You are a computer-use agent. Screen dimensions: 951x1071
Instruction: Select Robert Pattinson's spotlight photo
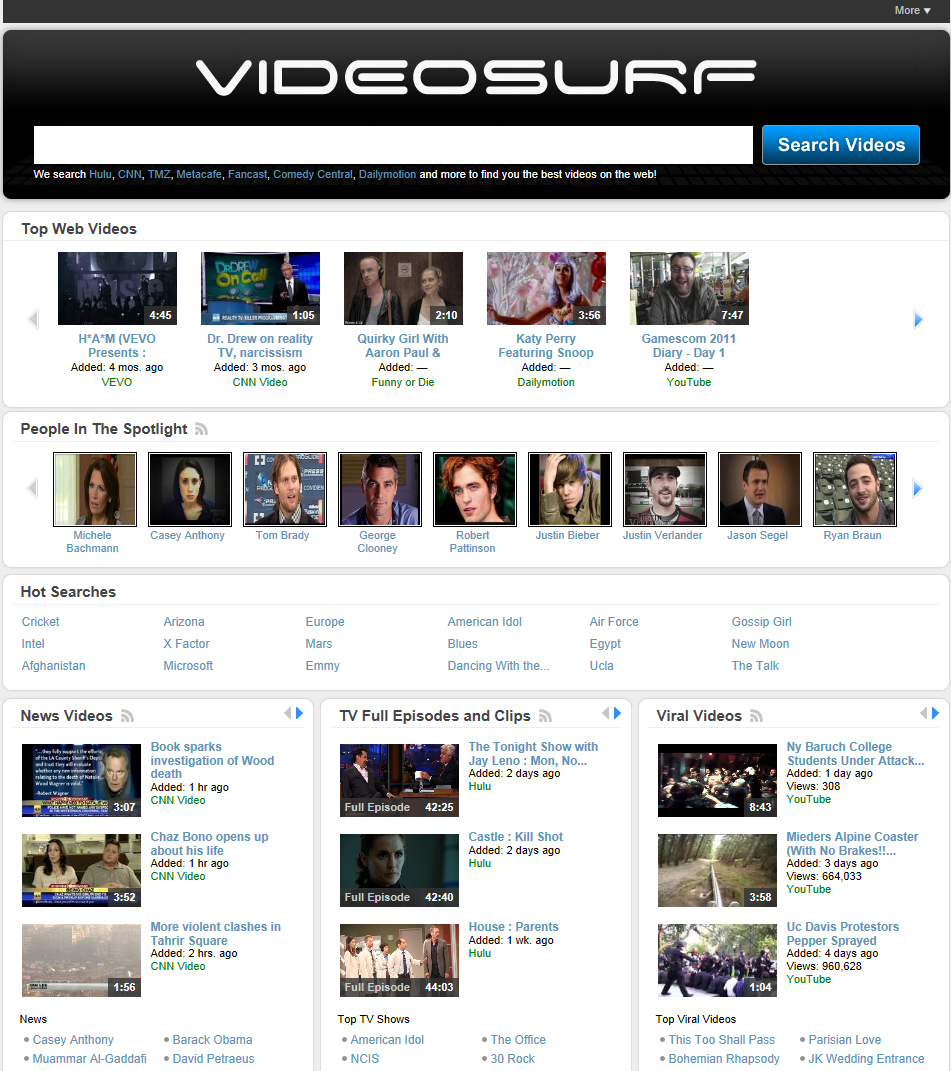tap(475, 490)
